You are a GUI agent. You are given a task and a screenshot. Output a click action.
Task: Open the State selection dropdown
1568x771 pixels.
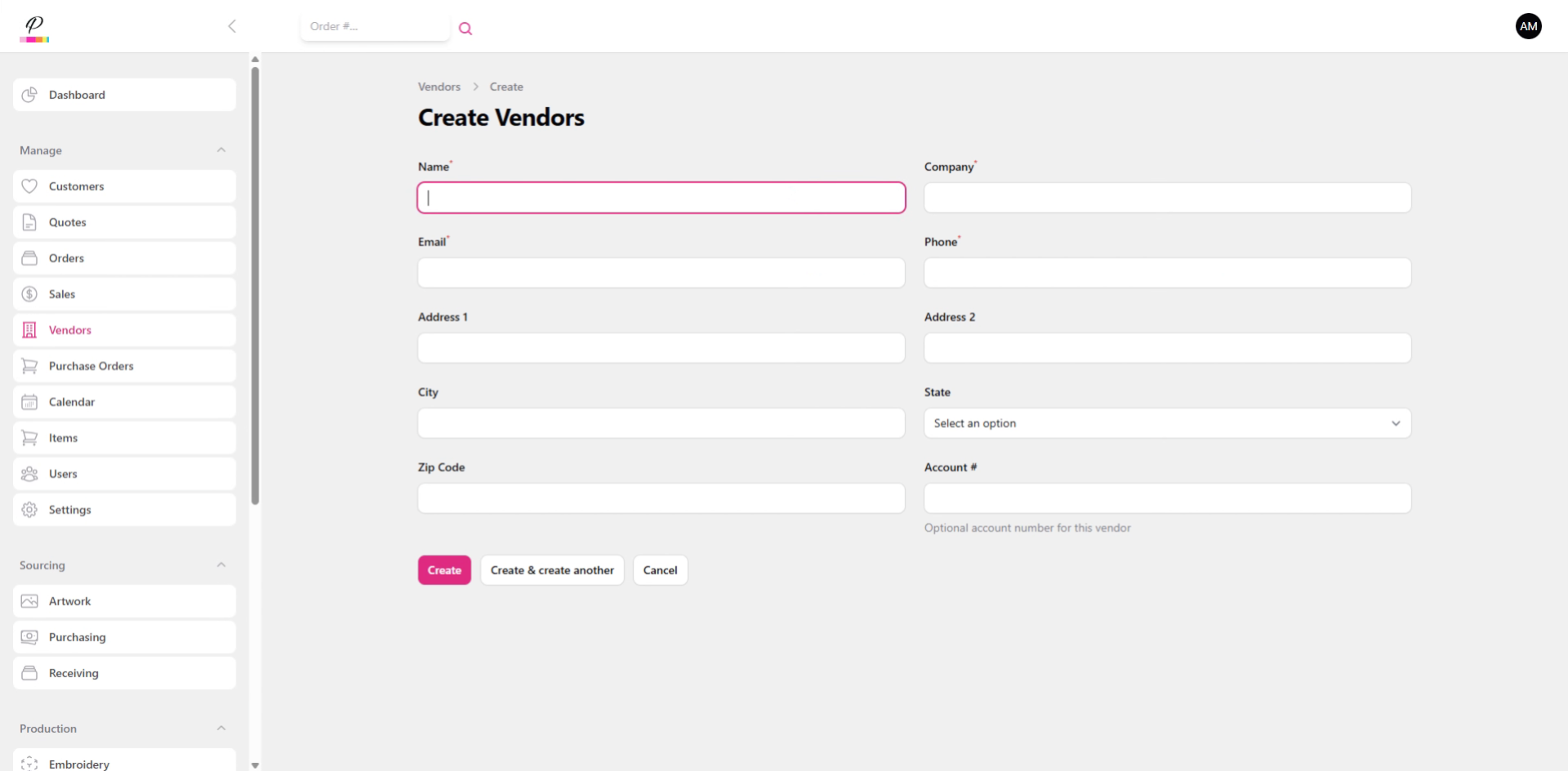[x=1166, y=423]
